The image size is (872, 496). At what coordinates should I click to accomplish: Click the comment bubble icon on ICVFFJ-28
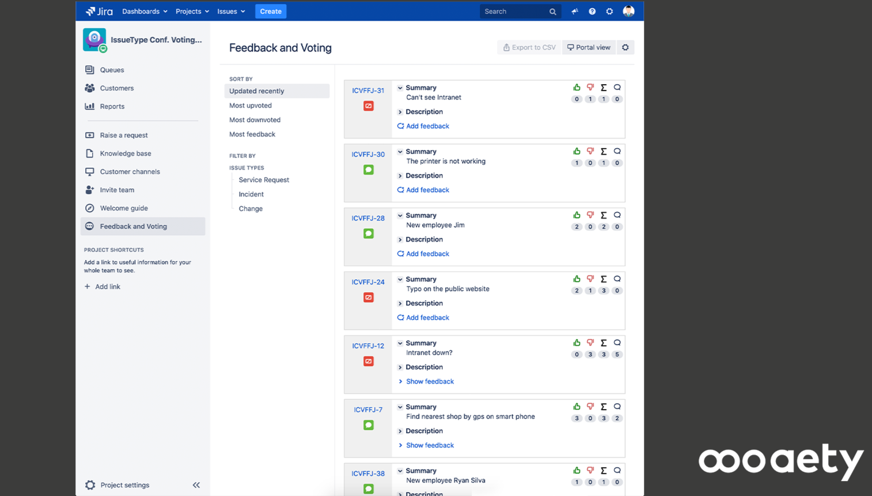(617, 215)
